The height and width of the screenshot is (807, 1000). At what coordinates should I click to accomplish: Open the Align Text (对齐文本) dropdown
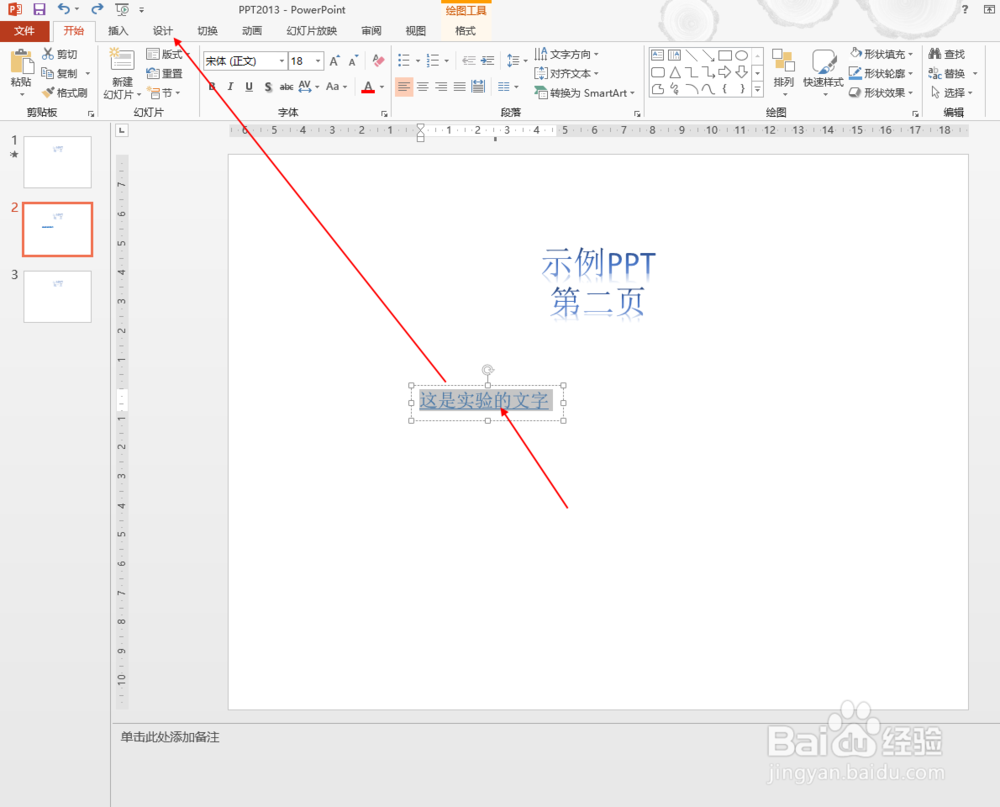pyautogui.click(x=566, y=73)
